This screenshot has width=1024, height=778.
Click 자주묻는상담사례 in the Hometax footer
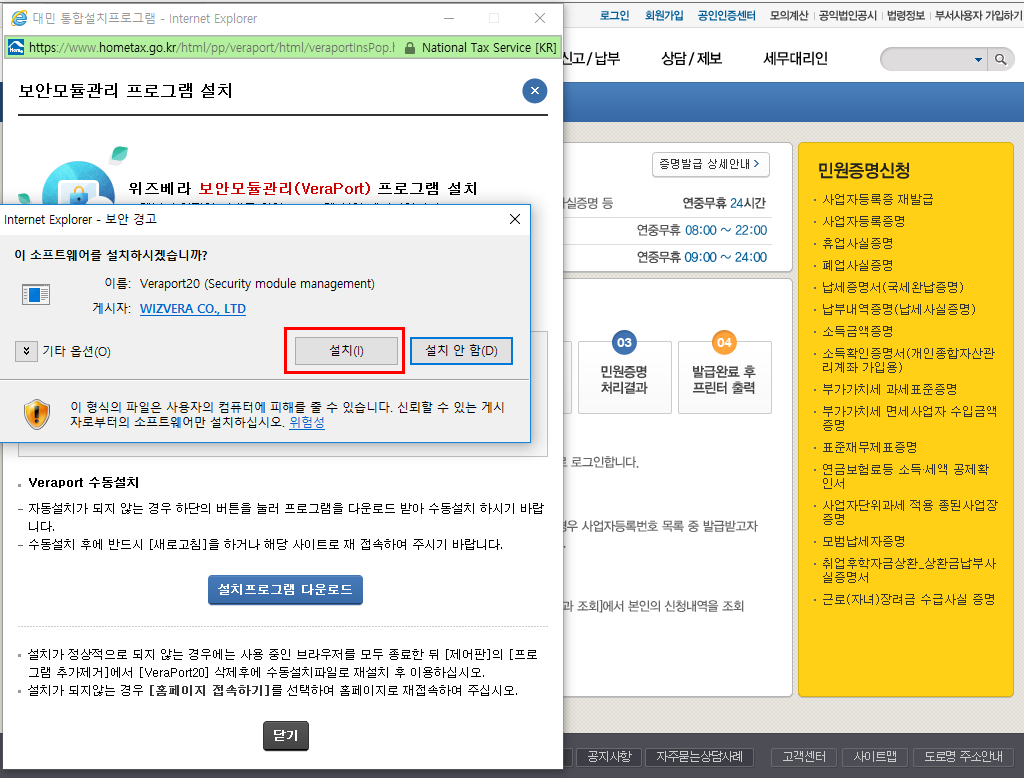point(699,757)
